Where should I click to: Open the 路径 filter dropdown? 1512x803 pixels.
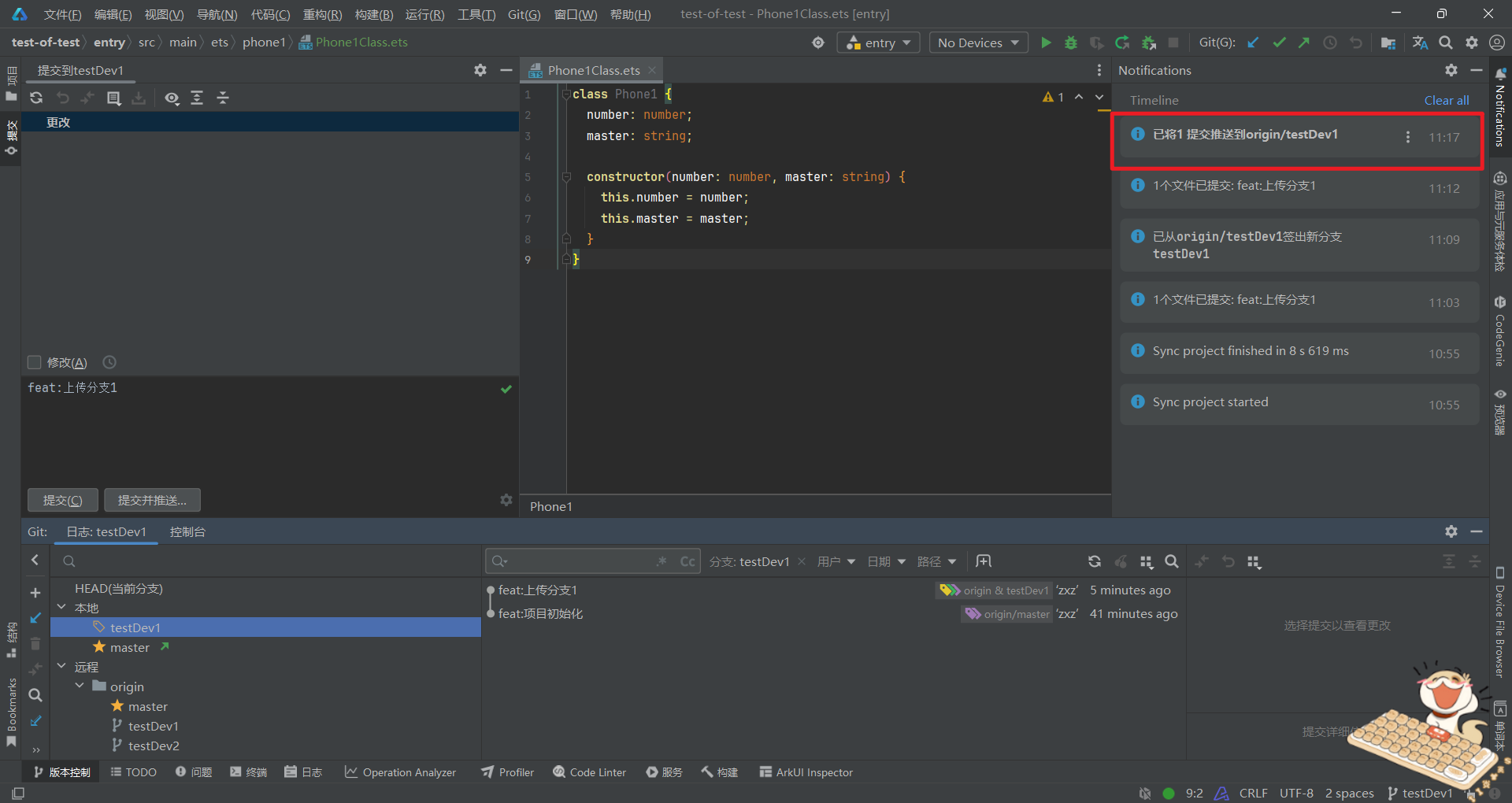(x=937, y=561)
